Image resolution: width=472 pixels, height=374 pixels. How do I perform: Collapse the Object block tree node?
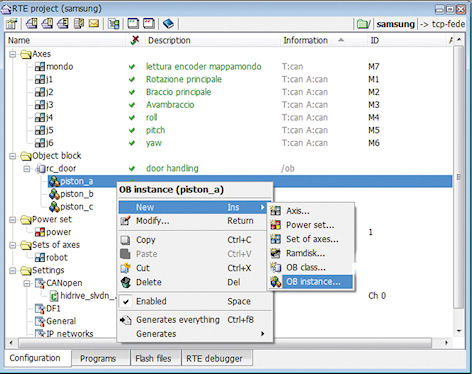[x=12, y=156]
